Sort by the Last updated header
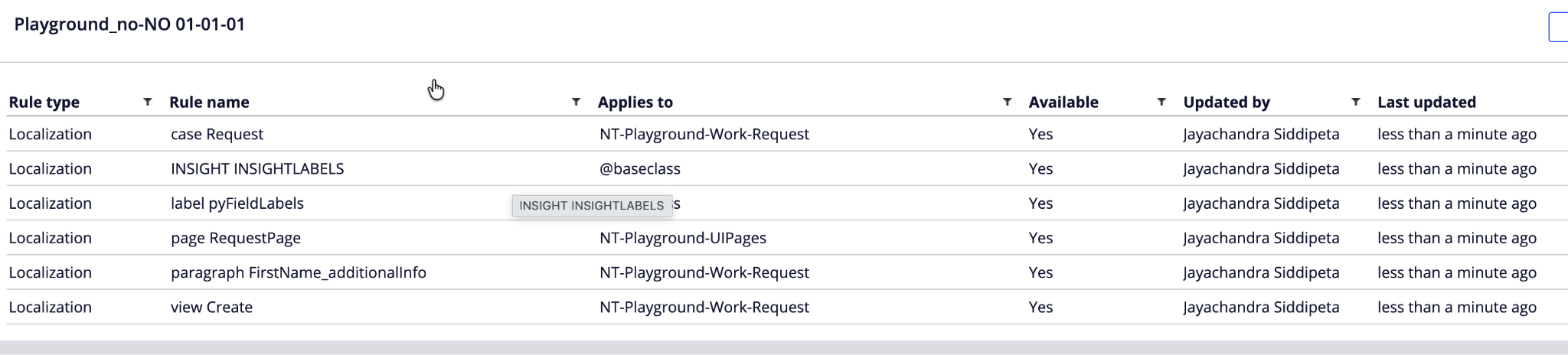 pyautogui.click(x=1426, y=103)
